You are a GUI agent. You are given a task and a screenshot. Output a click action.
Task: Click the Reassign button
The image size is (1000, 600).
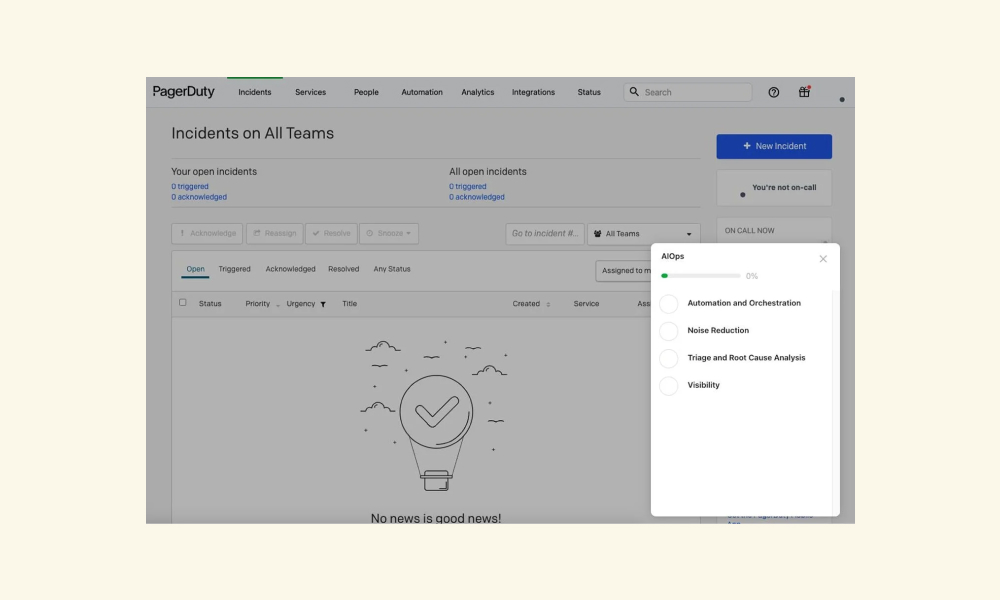click(x=275, y=233)
